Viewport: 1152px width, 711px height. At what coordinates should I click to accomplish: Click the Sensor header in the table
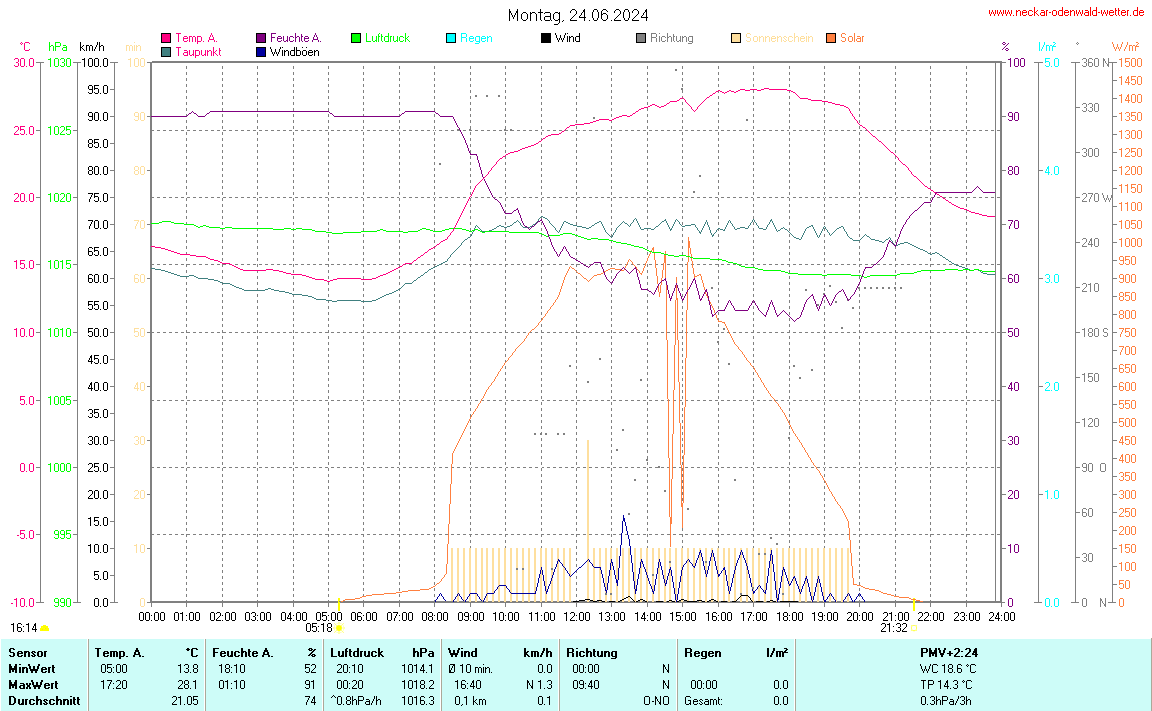(x=27, y=652)
